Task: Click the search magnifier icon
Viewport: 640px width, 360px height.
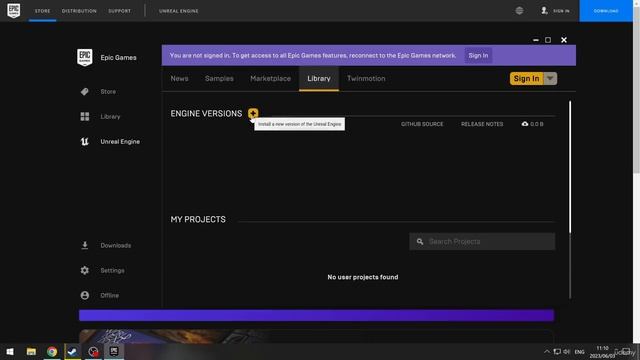Action: click(420, 242)
